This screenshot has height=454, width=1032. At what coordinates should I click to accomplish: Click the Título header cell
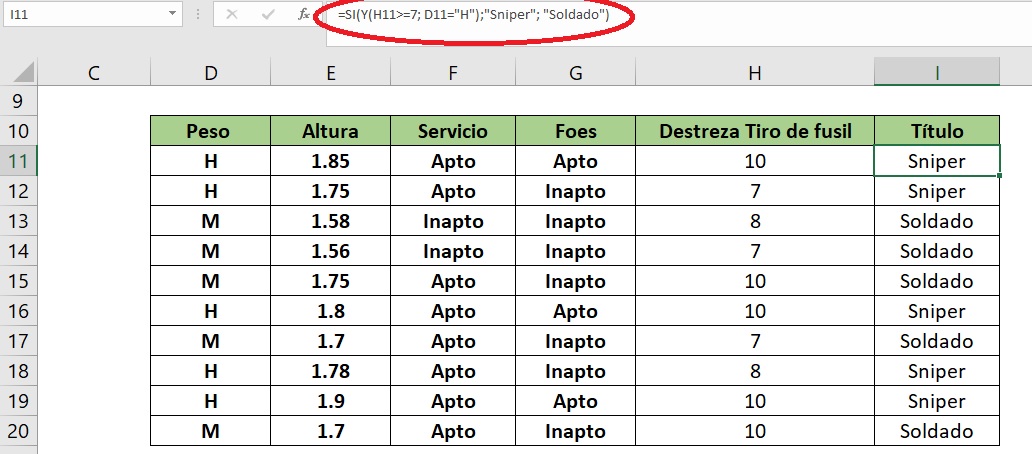click(x=937, y=131)
